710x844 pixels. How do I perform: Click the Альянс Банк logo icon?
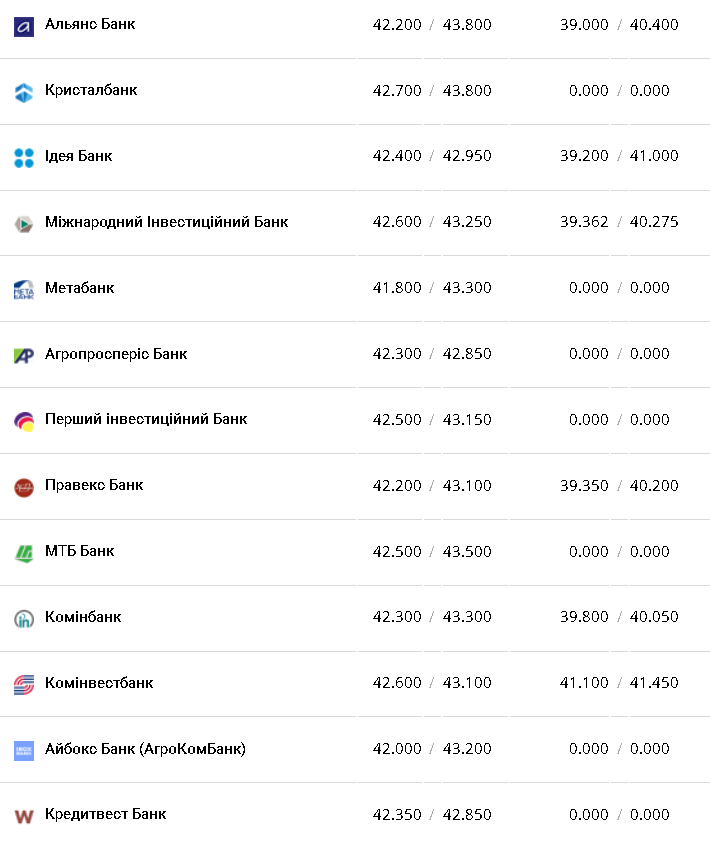tap(24, 27)
